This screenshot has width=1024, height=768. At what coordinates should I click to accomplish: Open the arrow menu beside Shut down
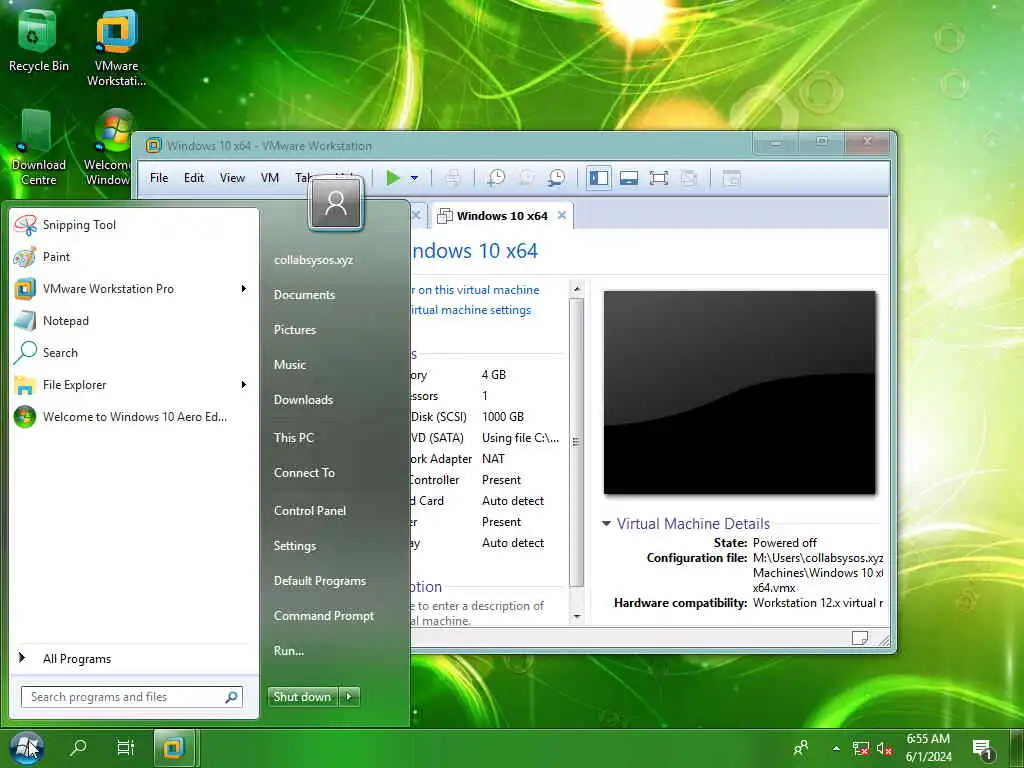pyautogui.click(x=349, y=697)
